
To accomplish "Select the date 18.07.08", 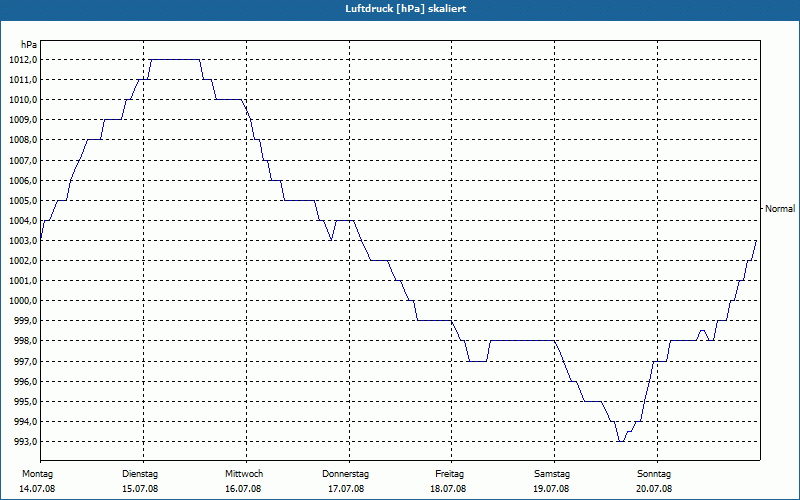I will [448, 489].
